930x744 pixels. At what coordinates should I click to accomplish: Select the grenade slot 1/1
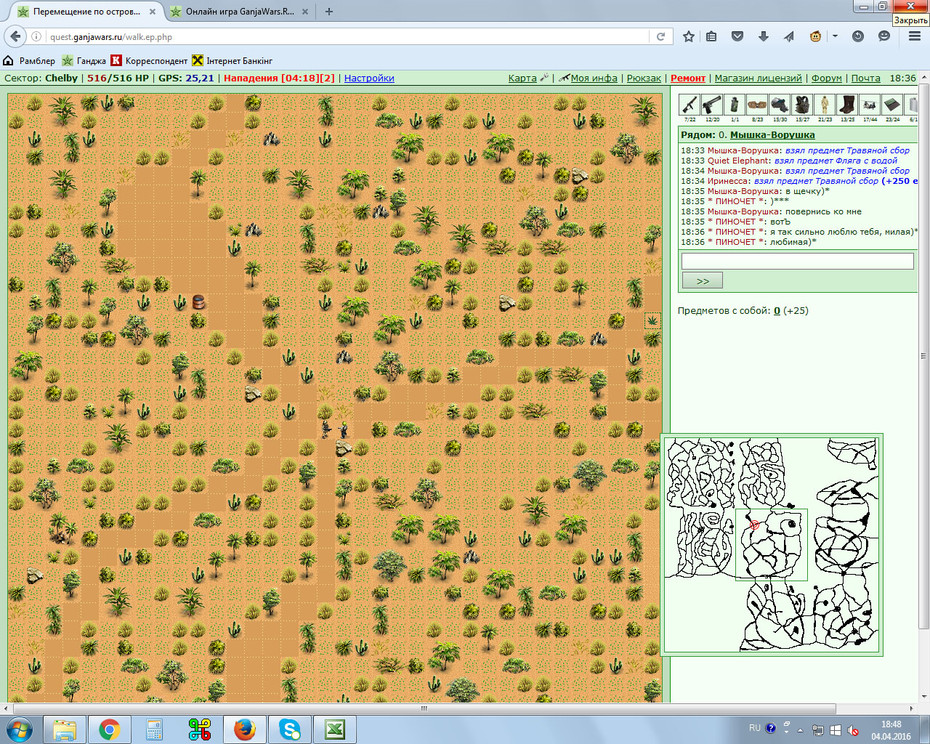click(734, 105)
